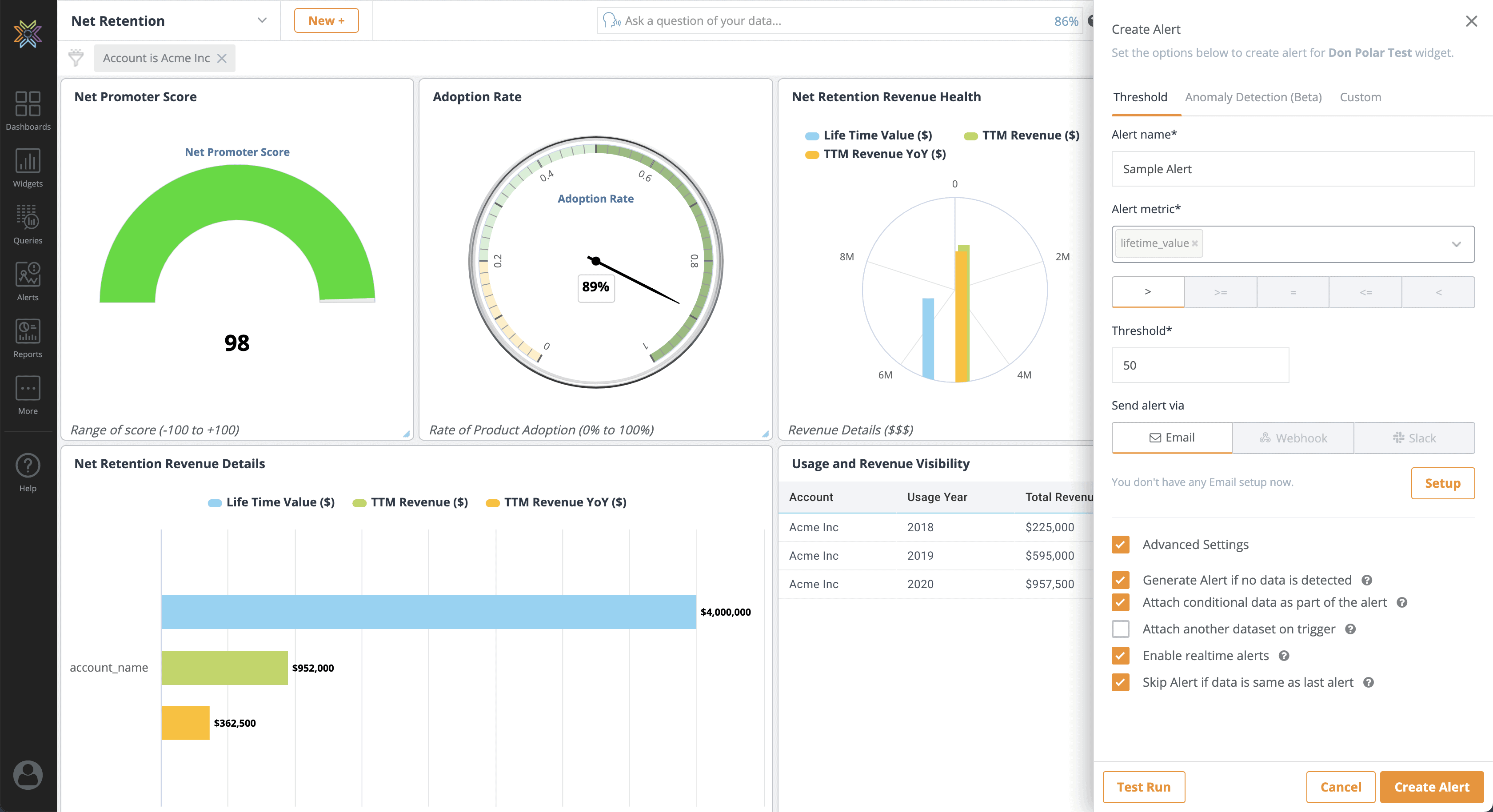Open the Reports sidebar section

click(x=28, y=338)
